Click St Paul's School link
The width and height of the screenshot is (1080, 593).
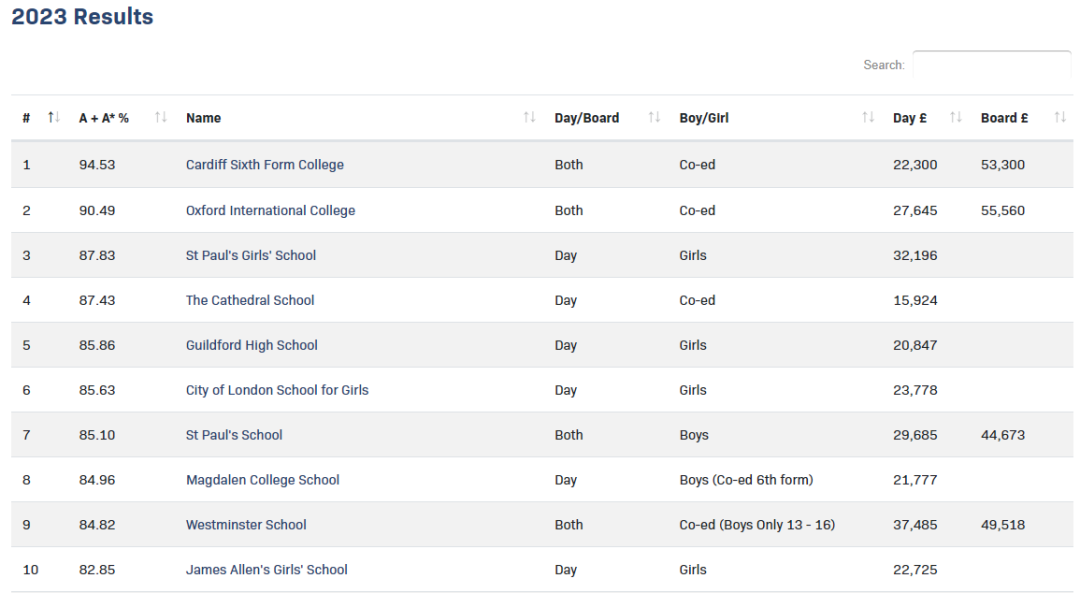tap(234, 435)
